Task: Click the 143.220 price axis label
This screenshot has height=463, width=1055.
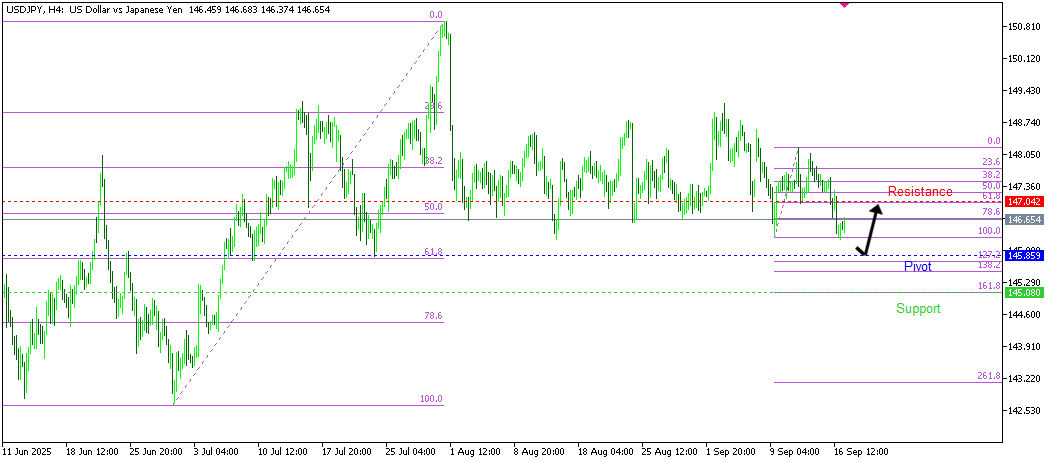Action: [1024, 379]
